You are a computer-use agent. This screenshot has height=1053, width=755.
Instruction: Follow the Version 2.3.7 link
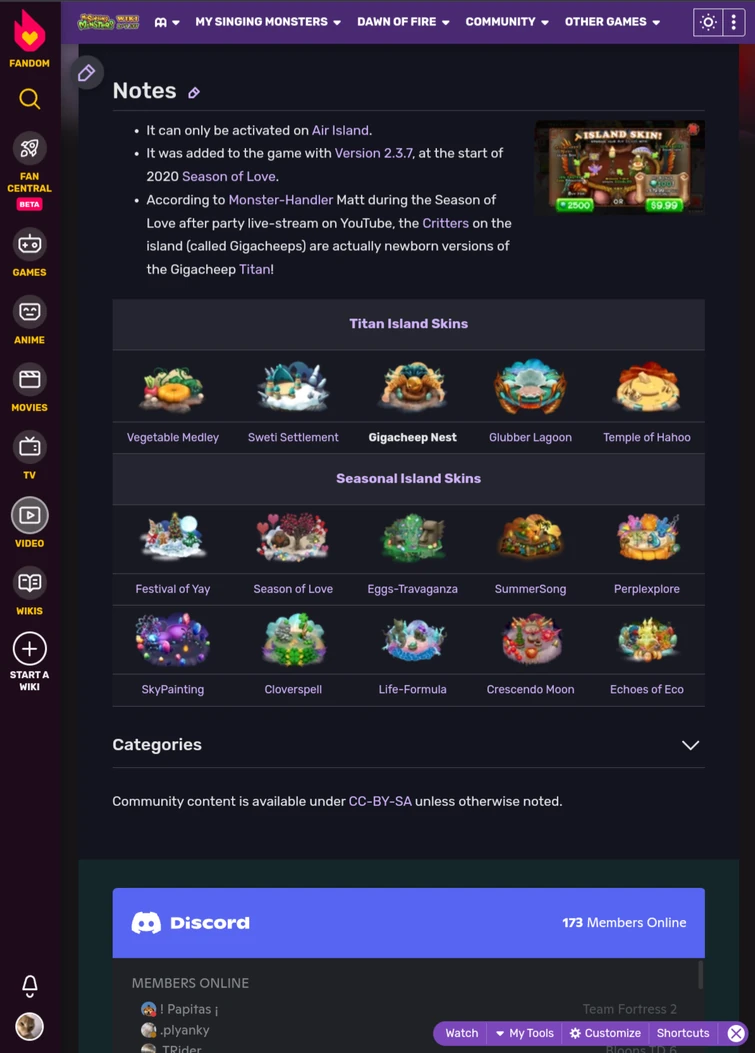(373, 153)
